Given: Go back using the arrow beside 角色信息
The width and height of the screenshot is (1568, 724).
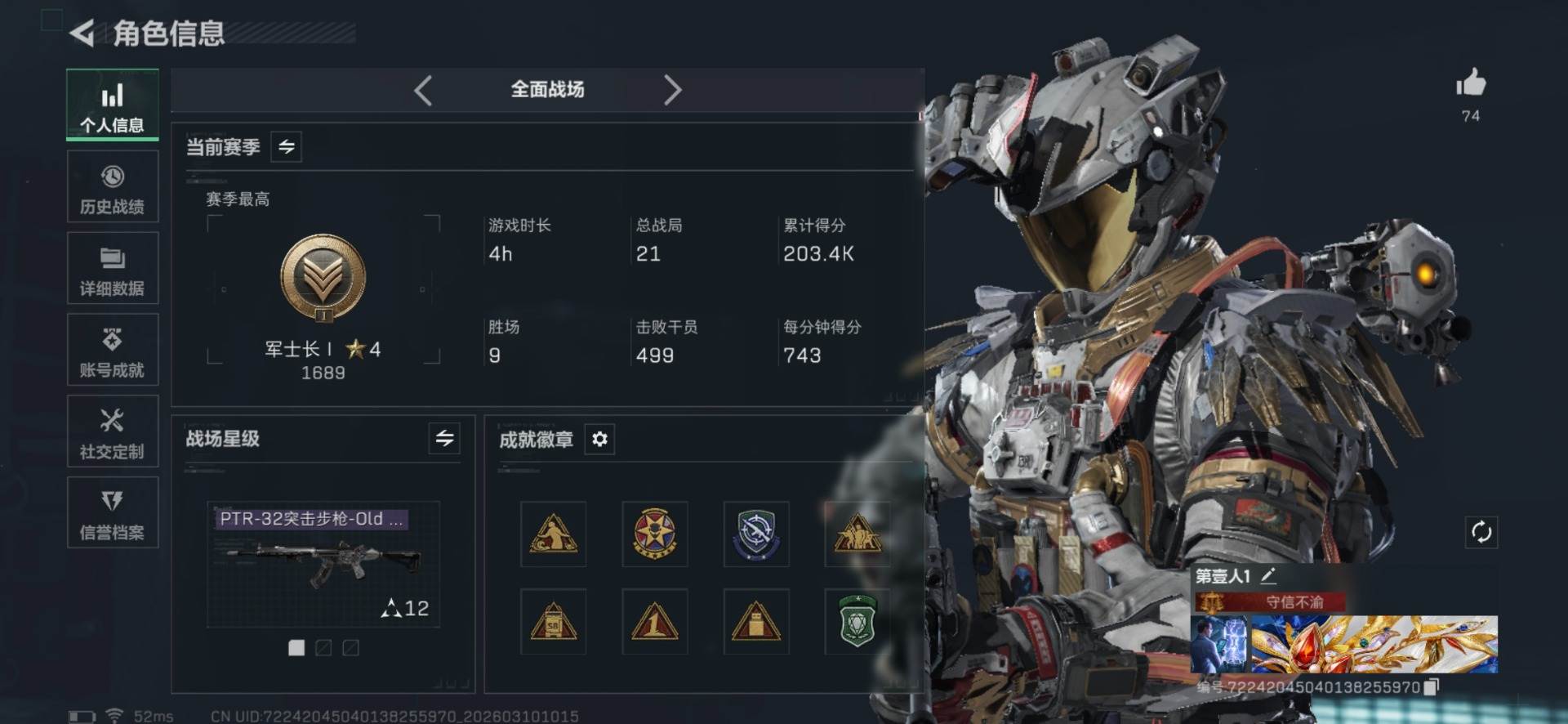Looking at the screenshot, I should (82, 33).
